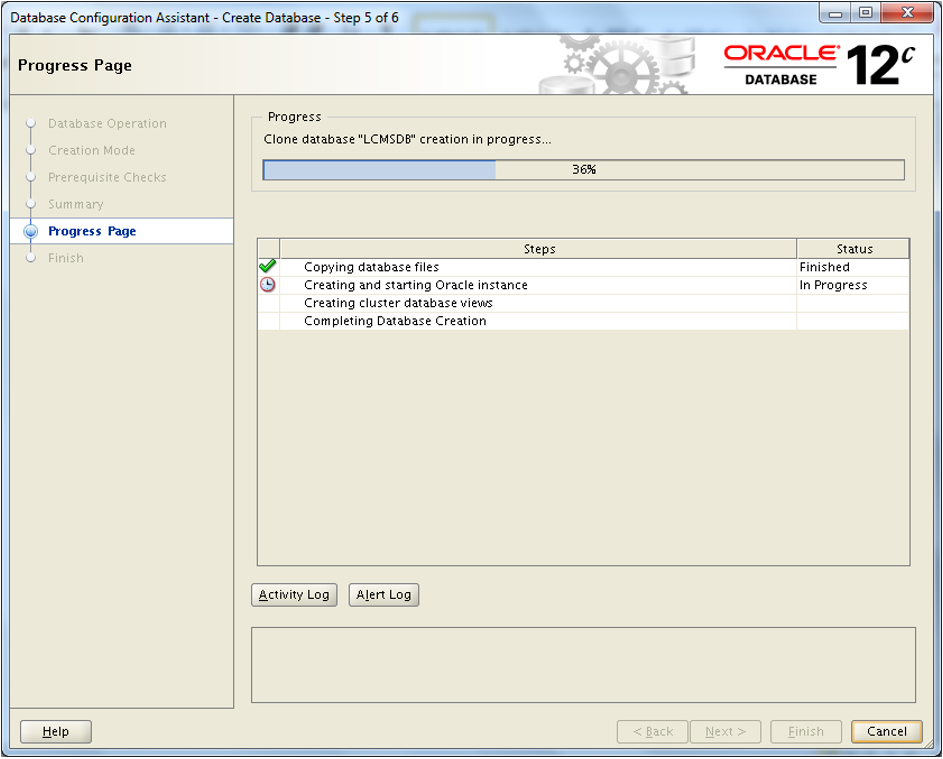Click the Steps column header

(539, 249)
